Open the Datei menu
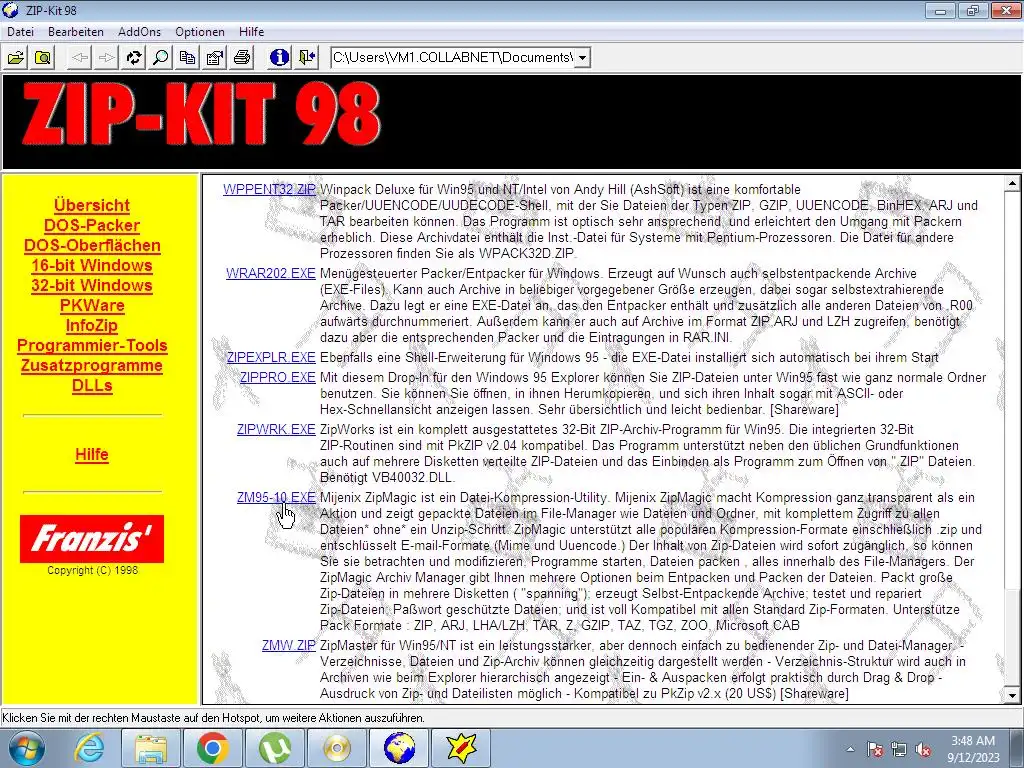The height and width of the screenshot is (768, 1024). [20, 31]
